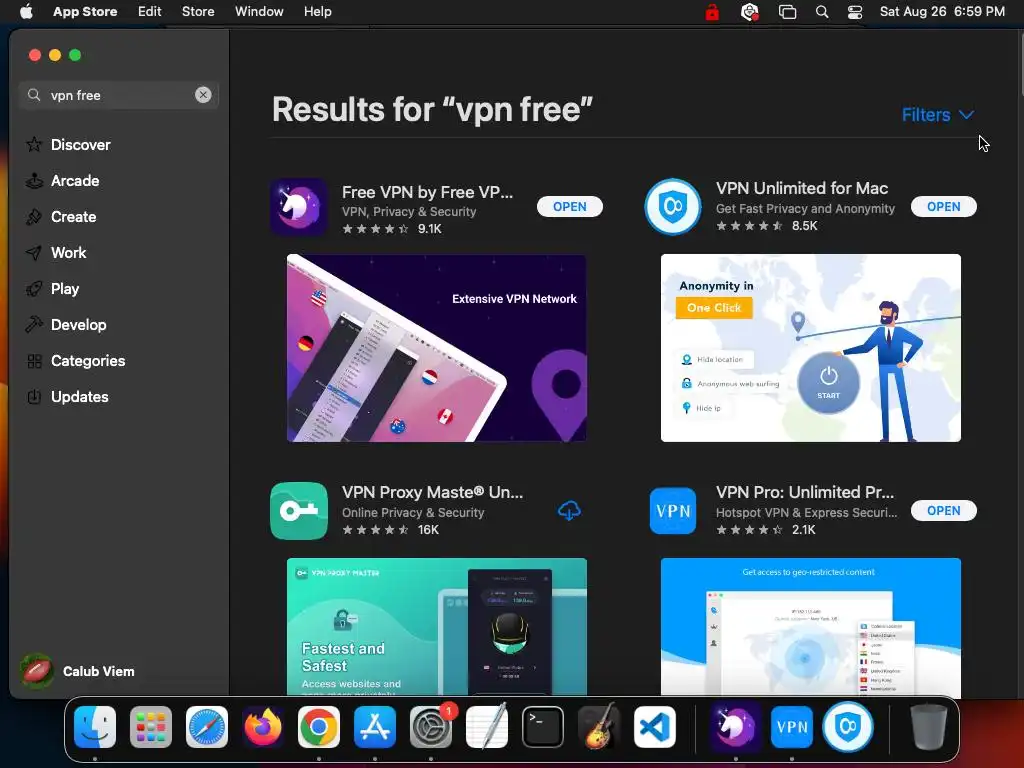View geo-restricted content screenshot preview
Viewport: 1024px width, 768px height.
[x=810, y=627]
